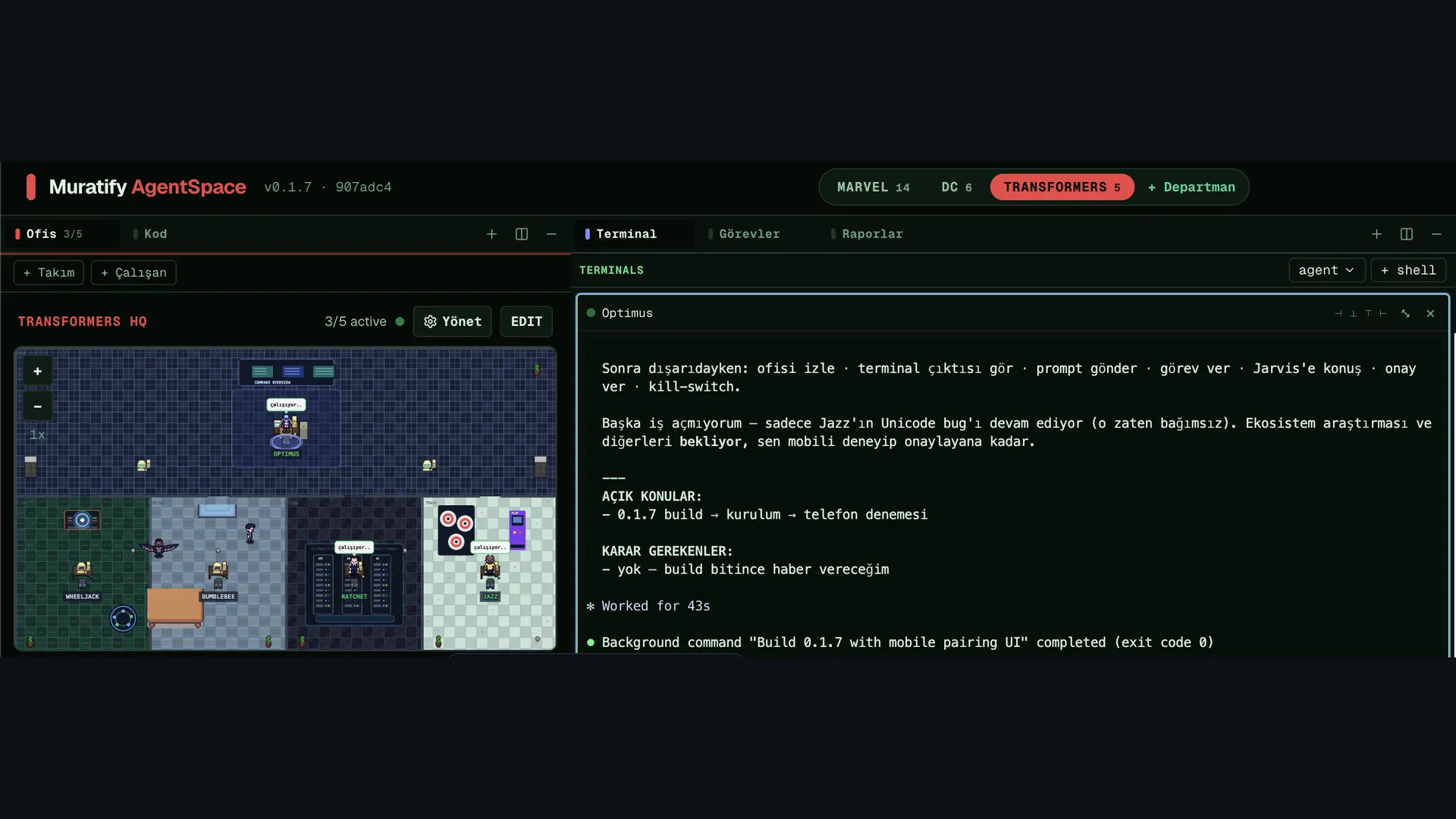Click the Command Overview screens on the map
Image resolution: width=1456 pixels, height=819 pixels.
pos(286,372)
